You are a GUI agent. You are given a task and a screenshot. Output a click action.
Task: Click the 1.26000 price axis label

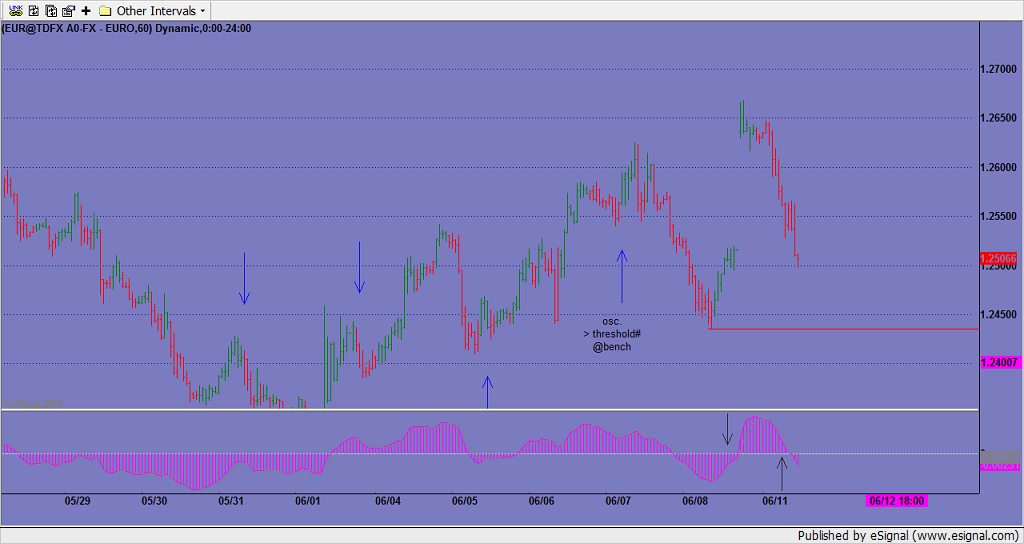click(x=1000, y=167)
